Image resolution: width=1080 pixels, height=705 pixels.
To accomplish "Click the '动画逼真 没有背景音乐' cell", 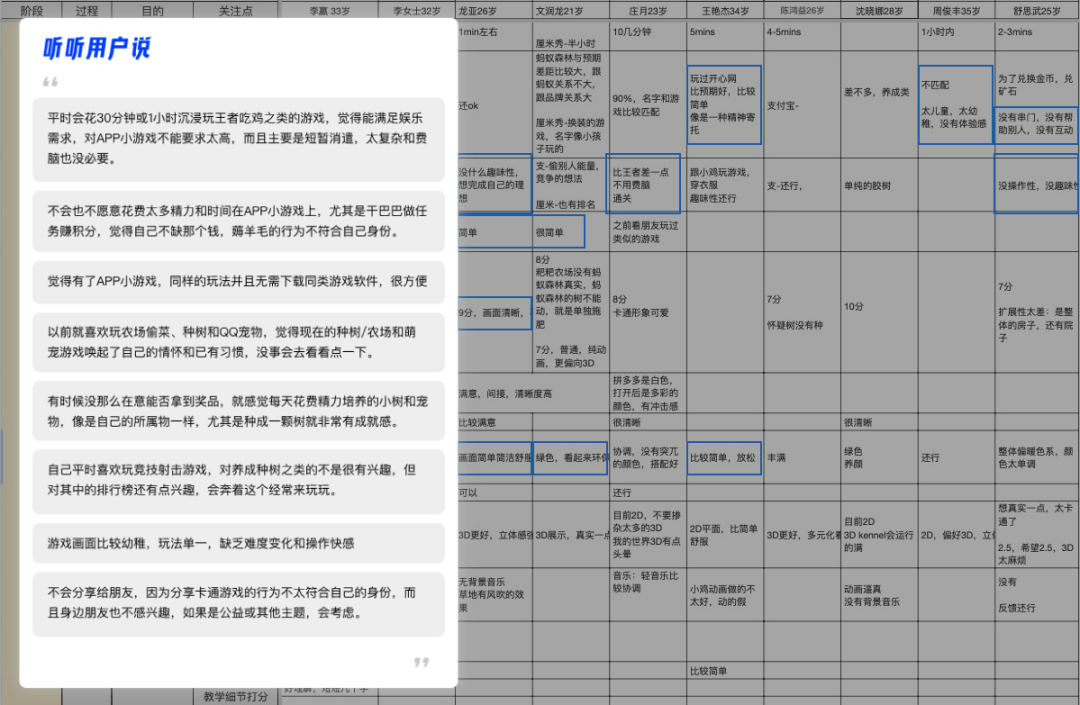I will [x=880, y=595].
